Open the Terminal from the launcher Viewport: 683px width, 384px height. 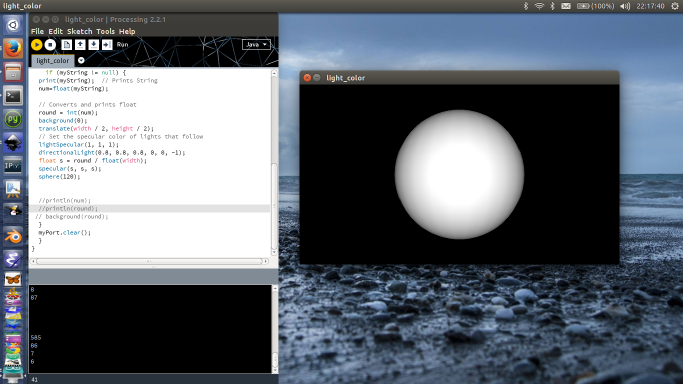(13, 95)
